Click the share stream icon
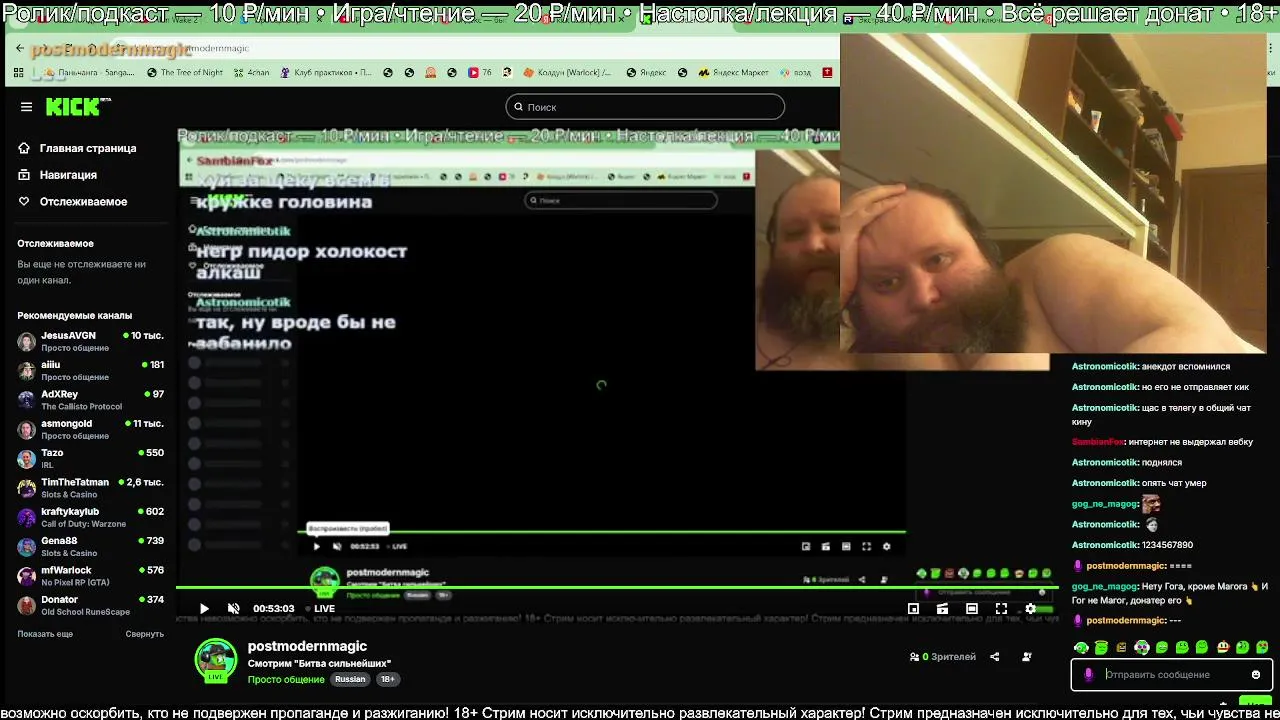The image size is (1280, 720). [994, 657]
